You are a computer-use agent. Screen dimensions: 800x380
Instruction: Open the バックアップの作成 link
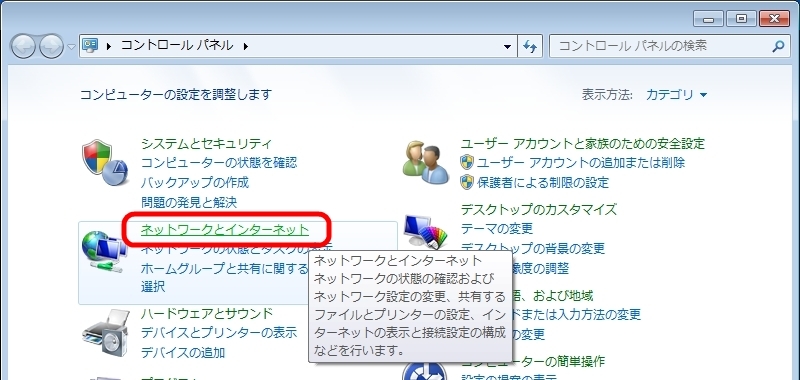[195, 182]
